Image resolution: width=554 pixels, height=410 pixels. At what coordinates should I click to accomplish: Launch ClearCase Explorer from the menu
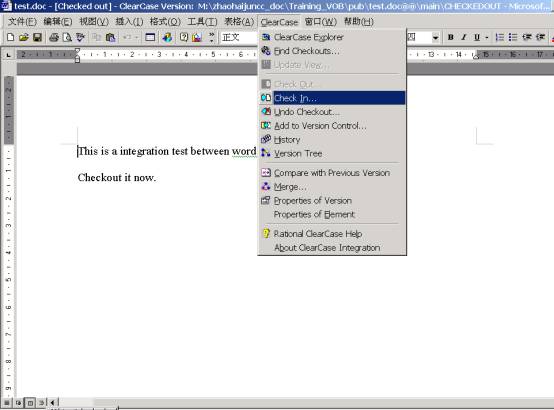[332, 37]
